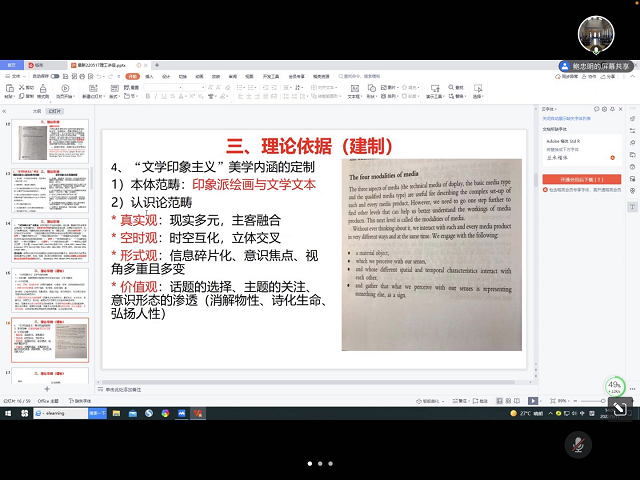The height and width of the screenshot is (480, 640).
Task: Toggle Strikethrough formatting
Action: coord(173,96)
